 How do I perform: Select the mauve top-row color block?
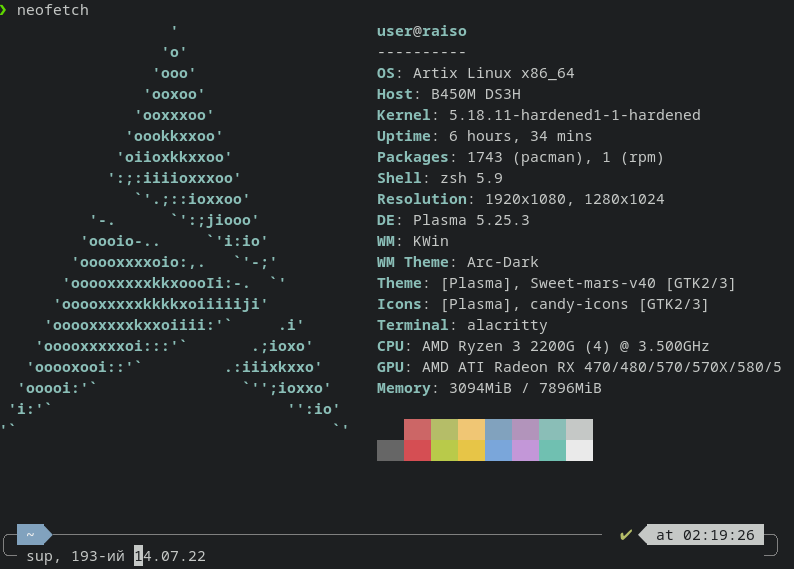pos(526,429)
